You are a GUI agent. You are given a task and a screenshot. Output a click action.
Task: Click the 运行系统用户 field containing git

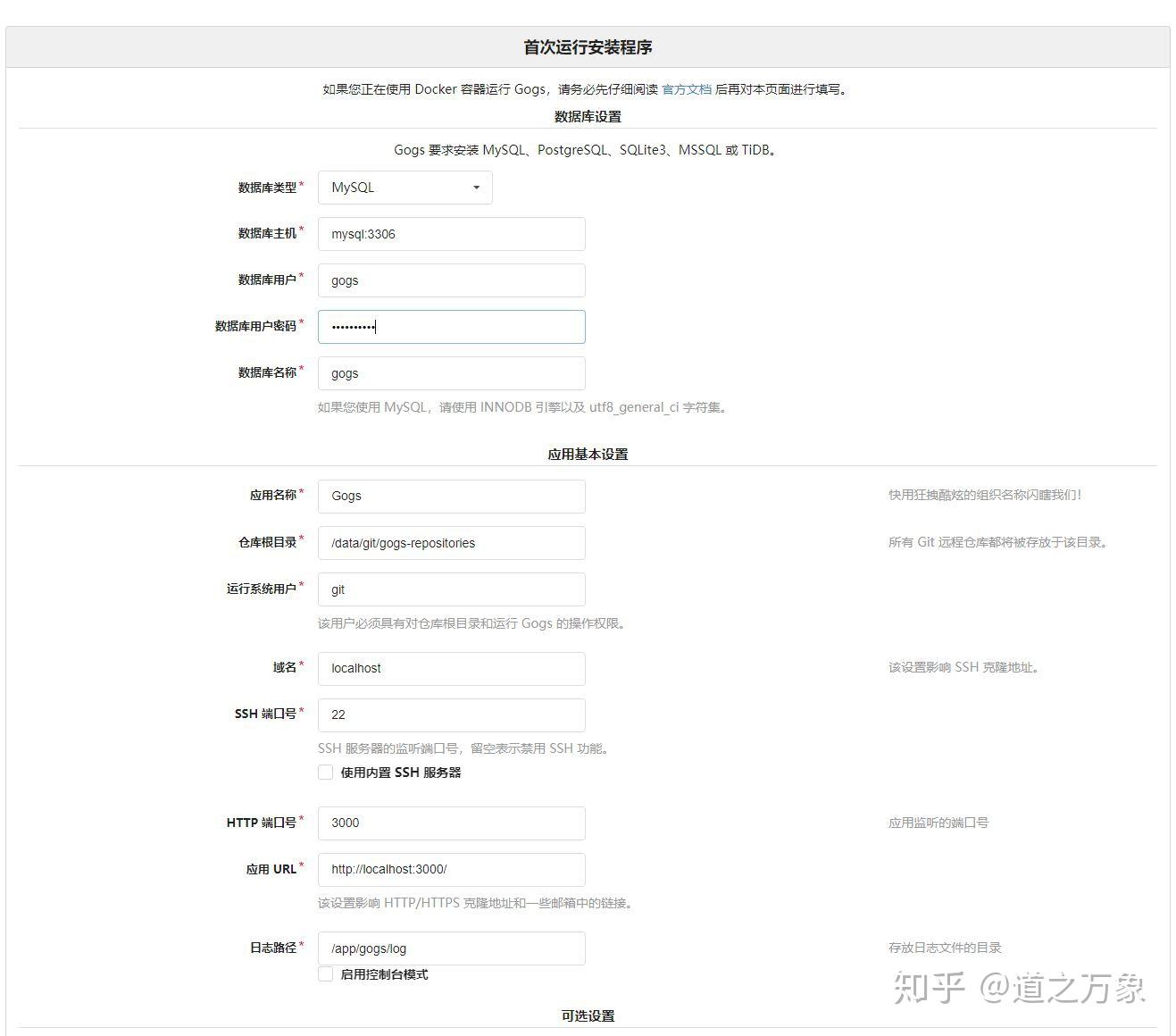[451, 589]
